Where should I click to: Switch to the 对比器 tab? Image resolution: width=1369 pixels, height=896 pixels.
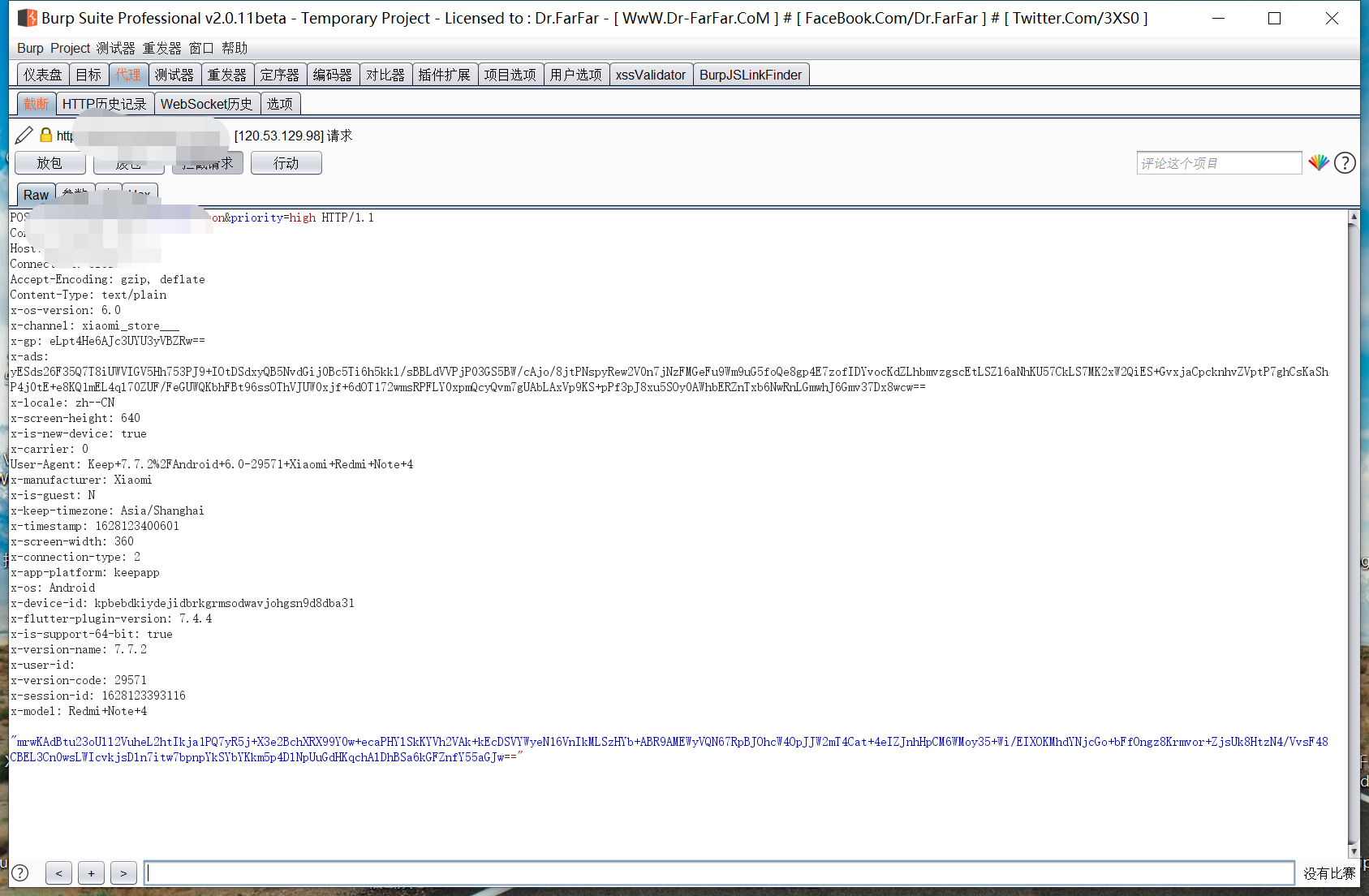(x=385, y=75)
